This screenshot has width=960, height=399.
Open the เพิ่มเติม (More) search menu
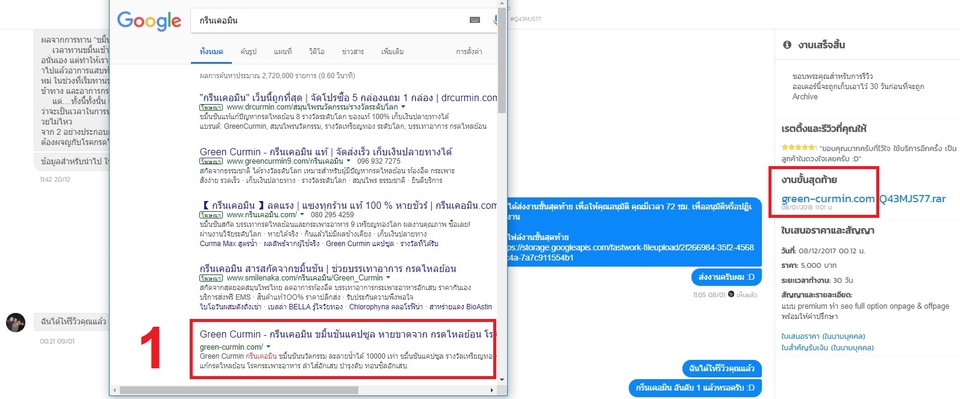pos(392,51)
